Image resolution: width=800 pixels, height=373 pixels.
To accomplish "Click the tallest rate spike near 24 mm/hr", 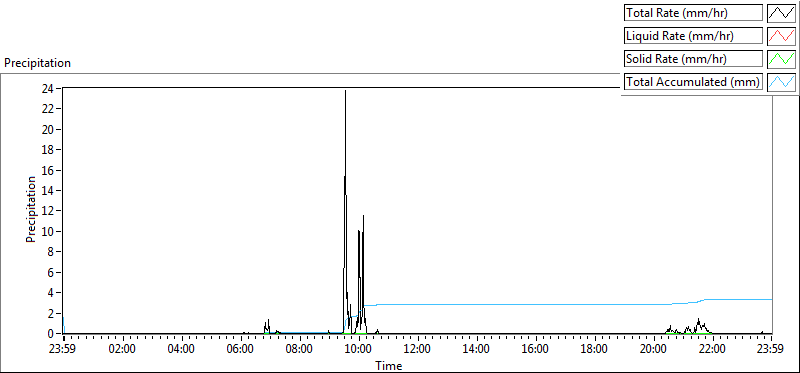I will point(345,92).
